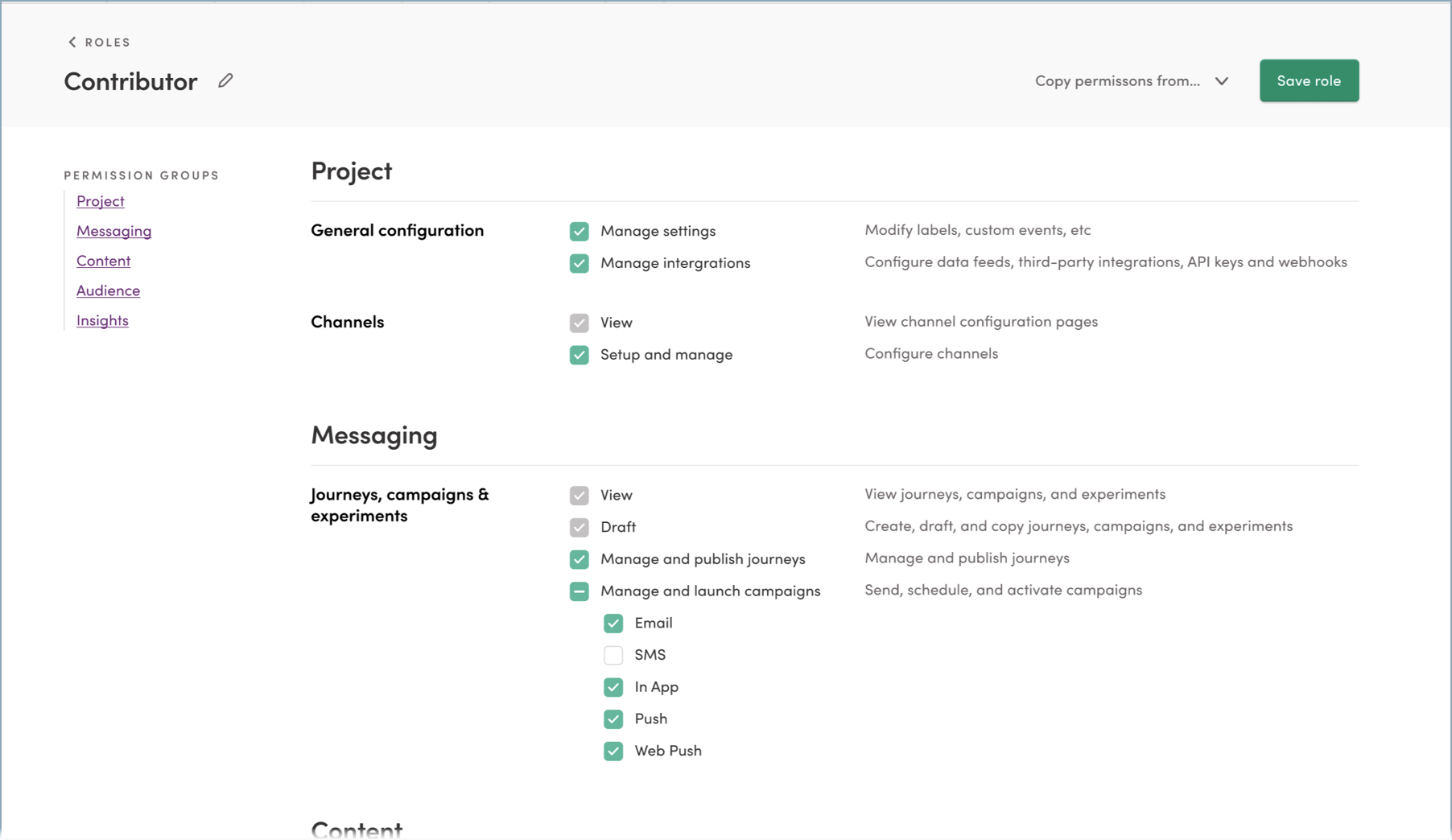Disable the Web Push checkbox

pyautogui.click(x=613, y=751)
